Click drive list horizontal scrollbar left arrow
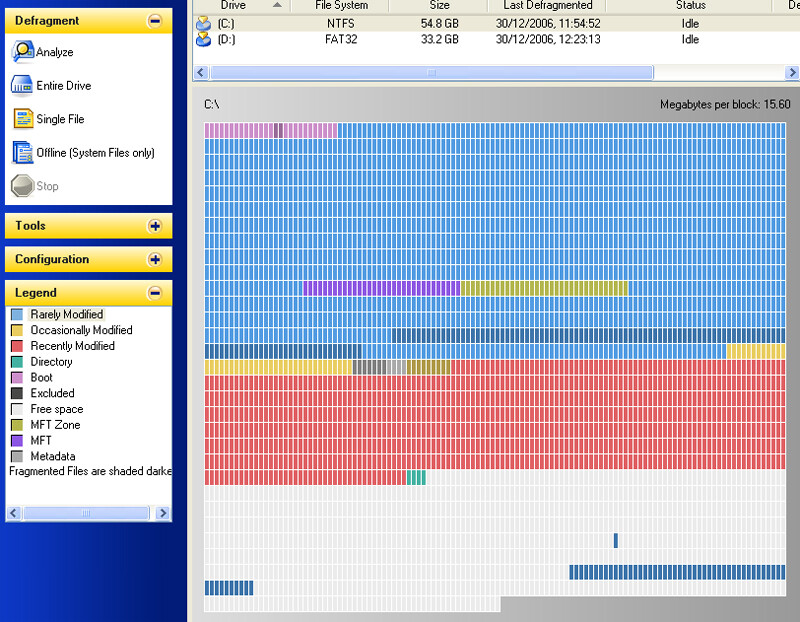The height and width of the screenshot is (622, 800). [x=201, y=73]
